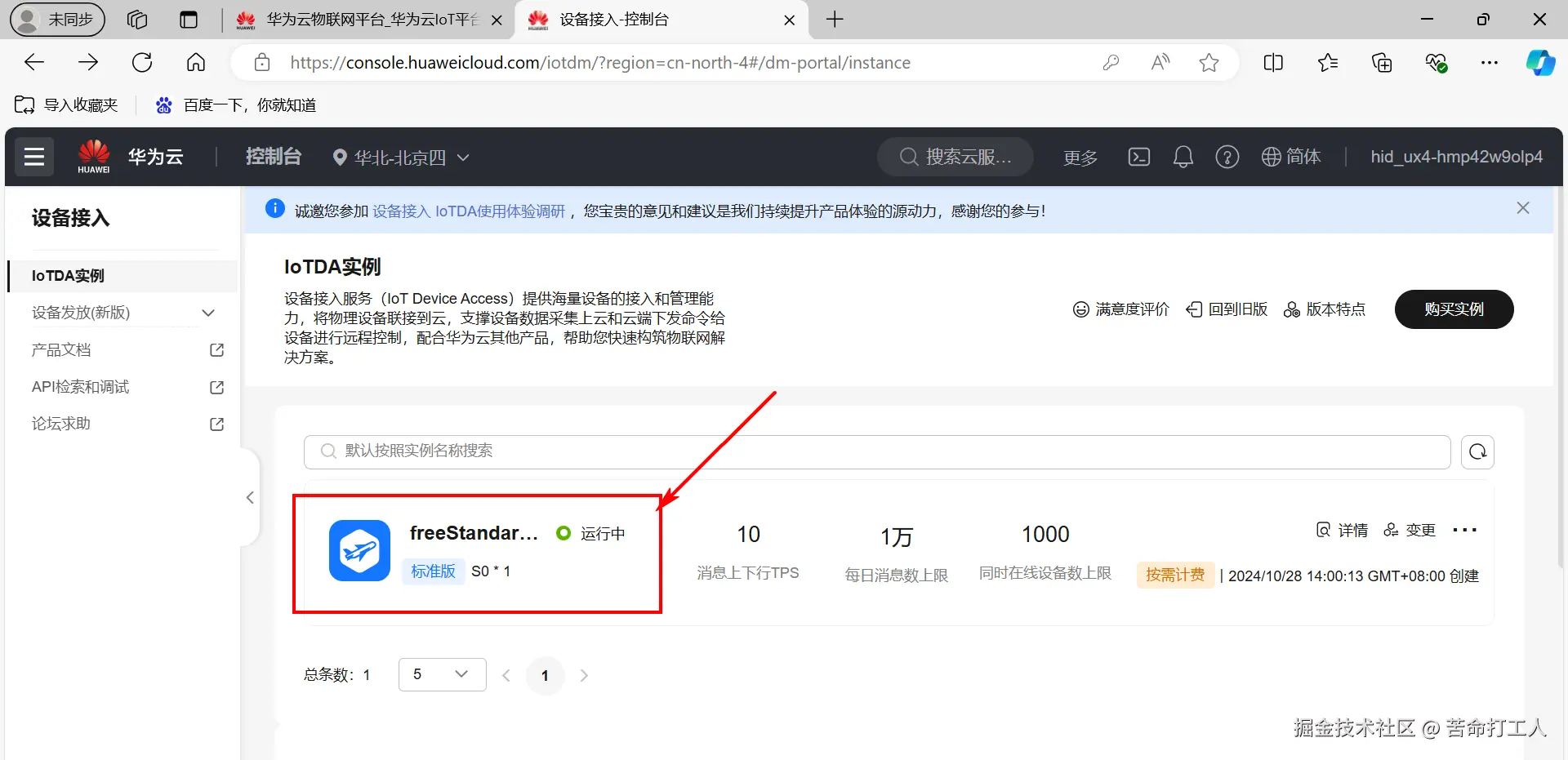Open help with the question mark icon
1568x760 pixels.
[x=1227, y=157]
